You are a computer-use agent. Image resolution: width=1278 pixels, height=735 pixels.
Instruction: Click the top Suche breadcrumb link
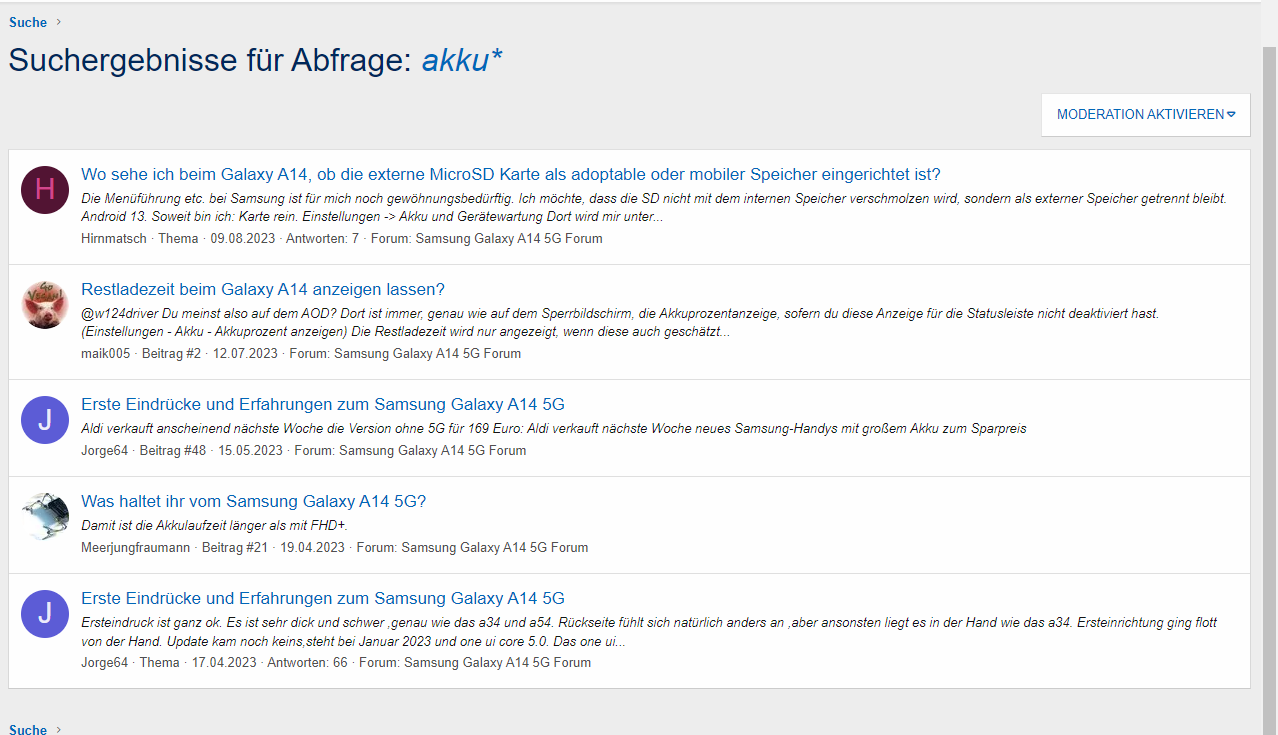tap(28, 22)
